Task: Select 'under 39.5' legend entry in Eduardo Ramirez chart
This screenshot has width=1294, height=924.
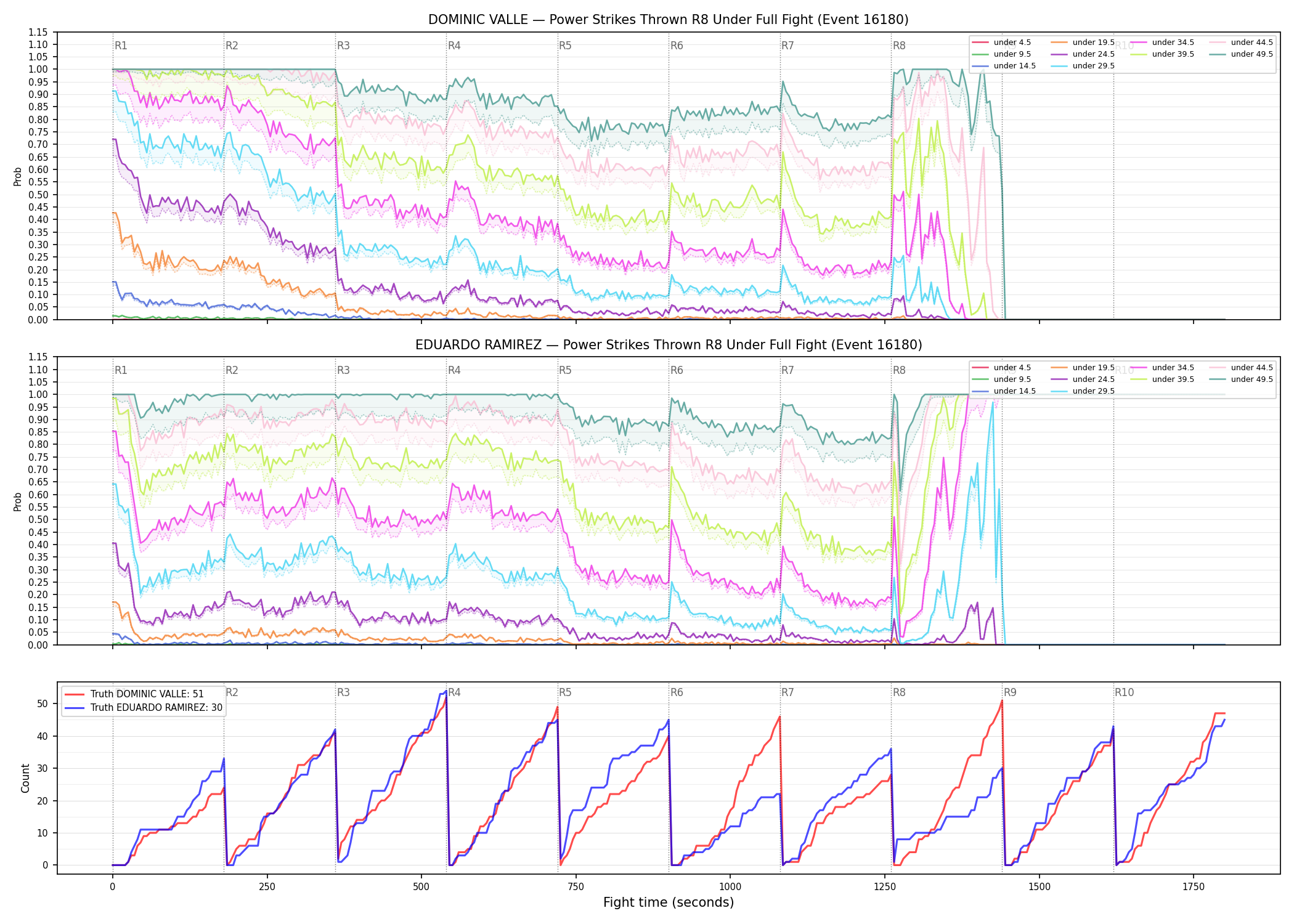Action: (x=1162, y=379)
